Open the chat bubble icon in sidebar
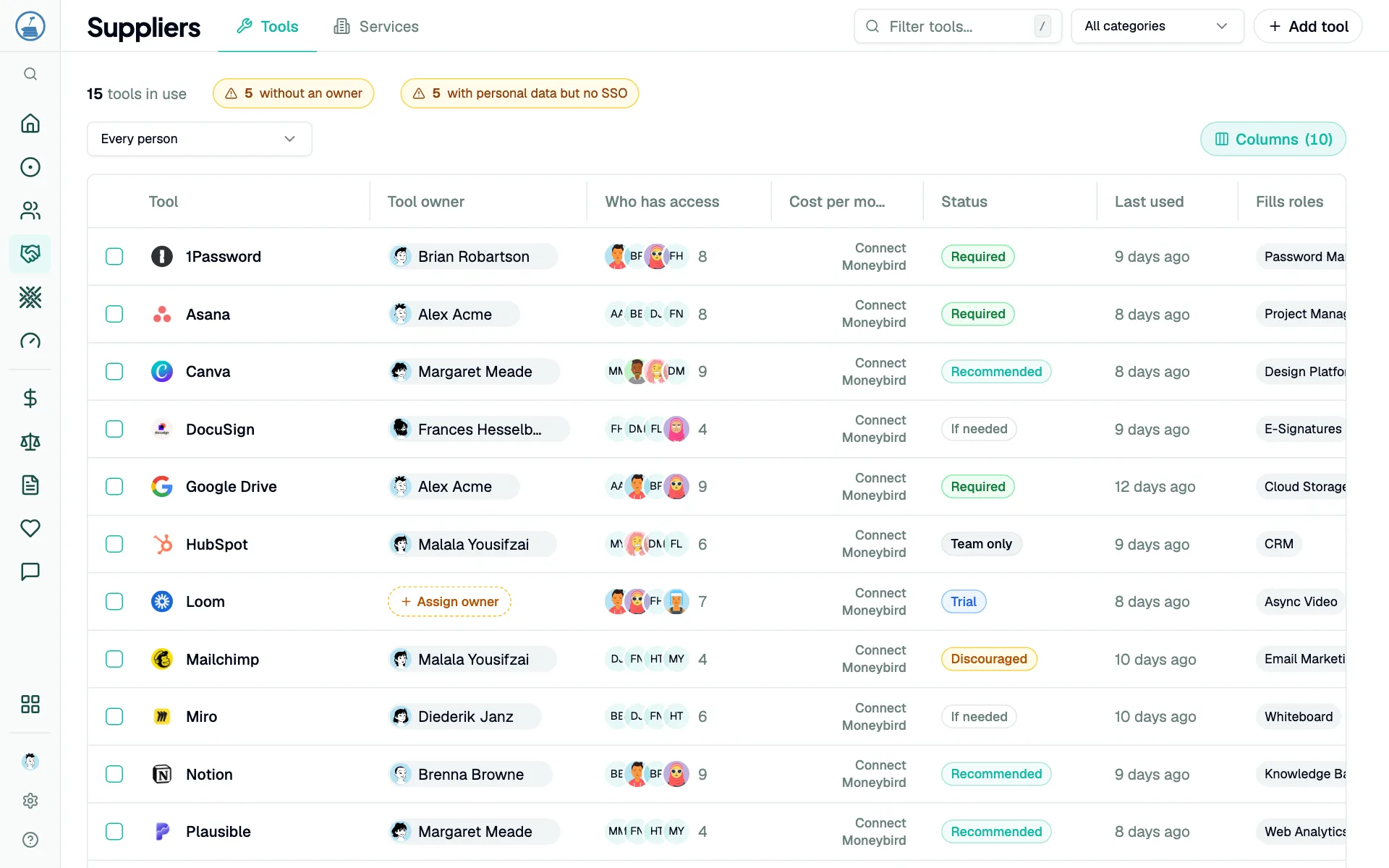1389x868 pixels. [x=30, y=572]
